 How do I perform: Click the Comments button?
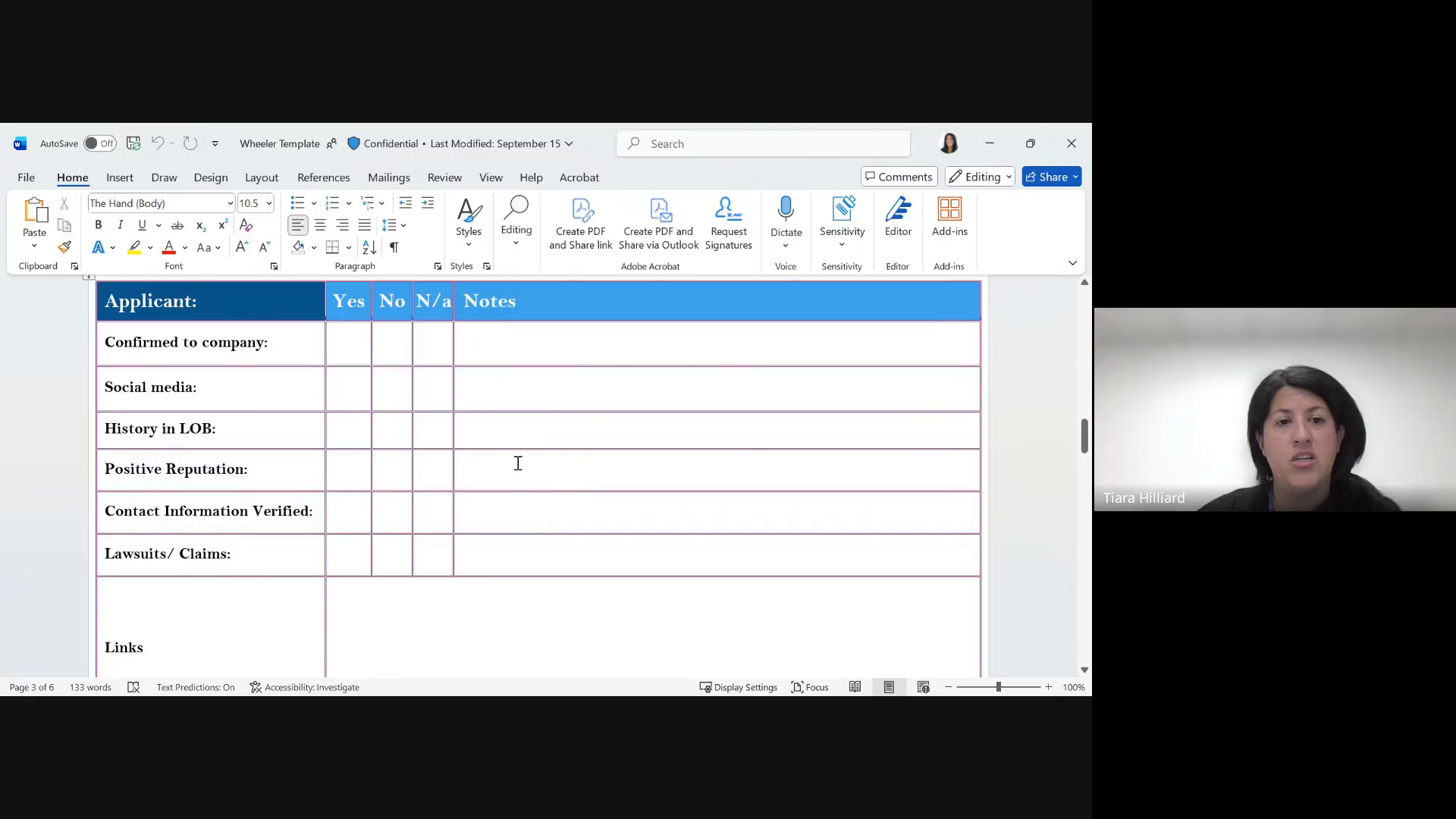point(899,177)
